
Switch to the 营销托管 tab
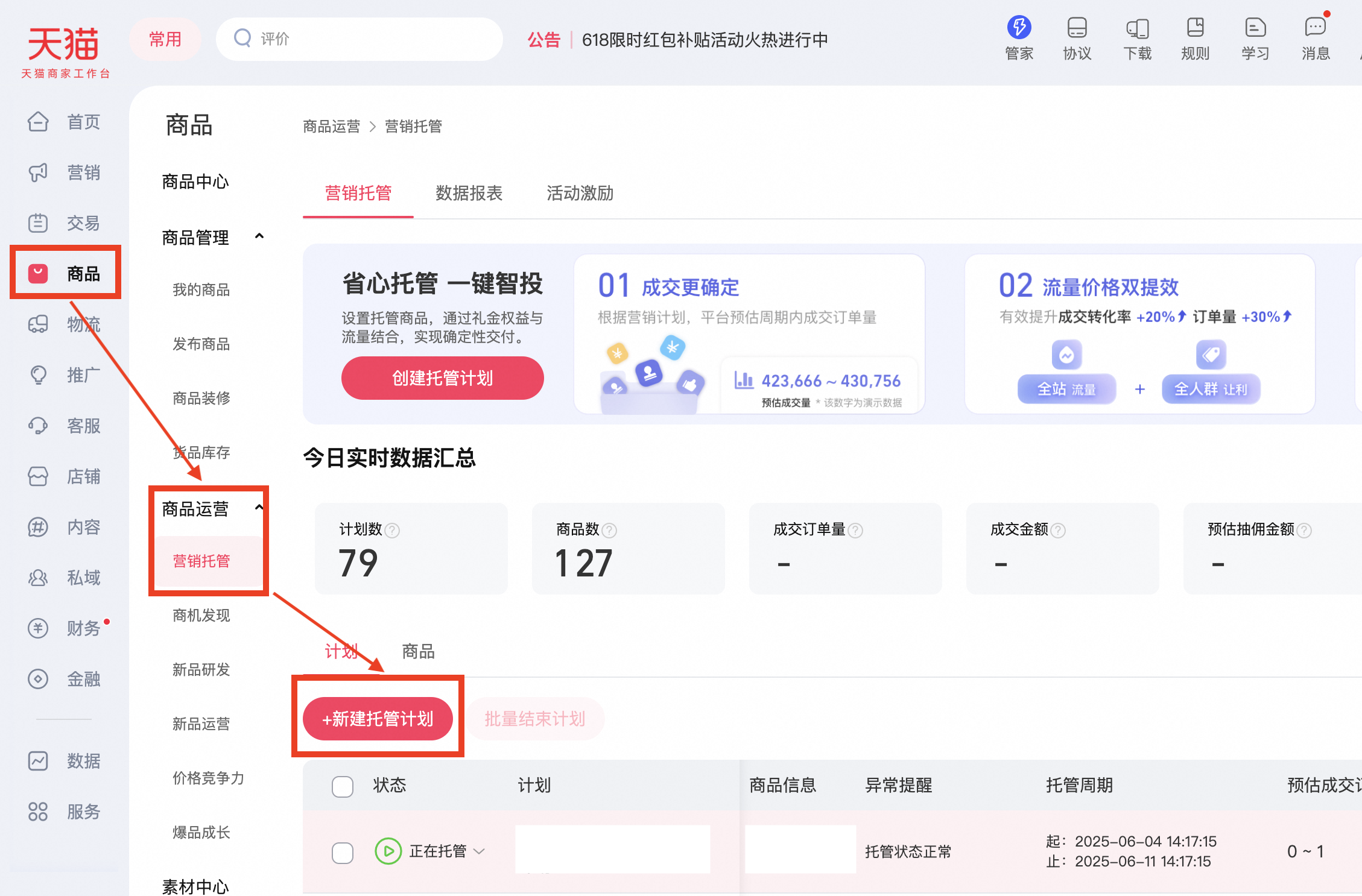[358, 193]
